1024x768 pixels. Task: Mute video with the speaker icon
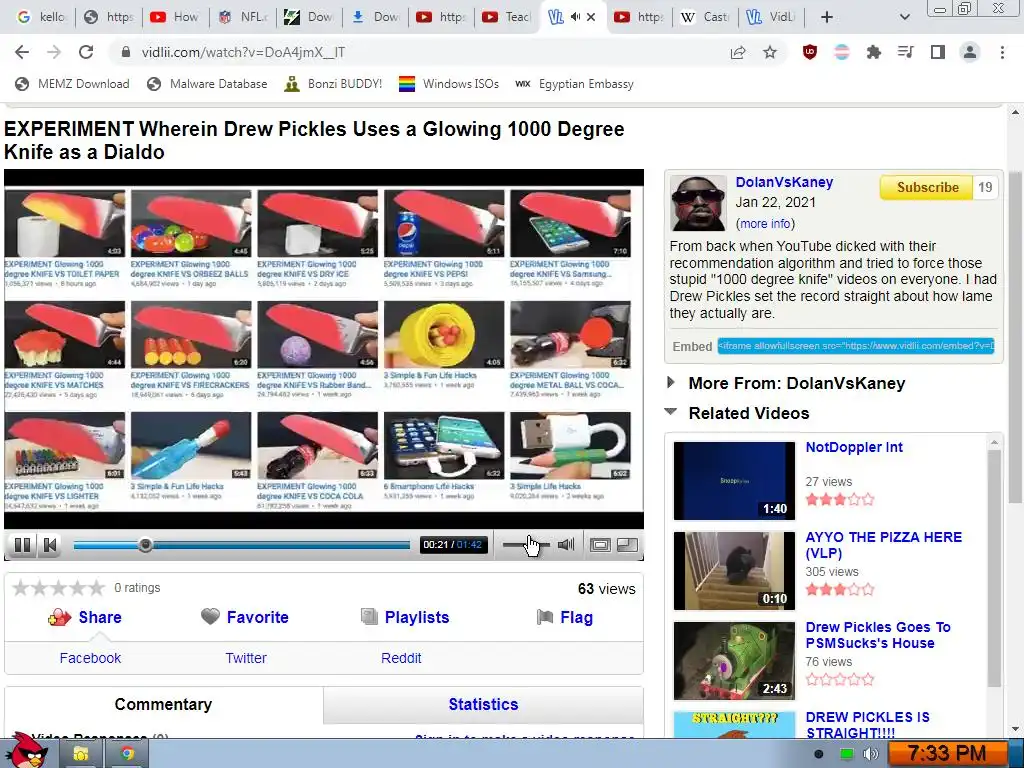pos(566,545)
